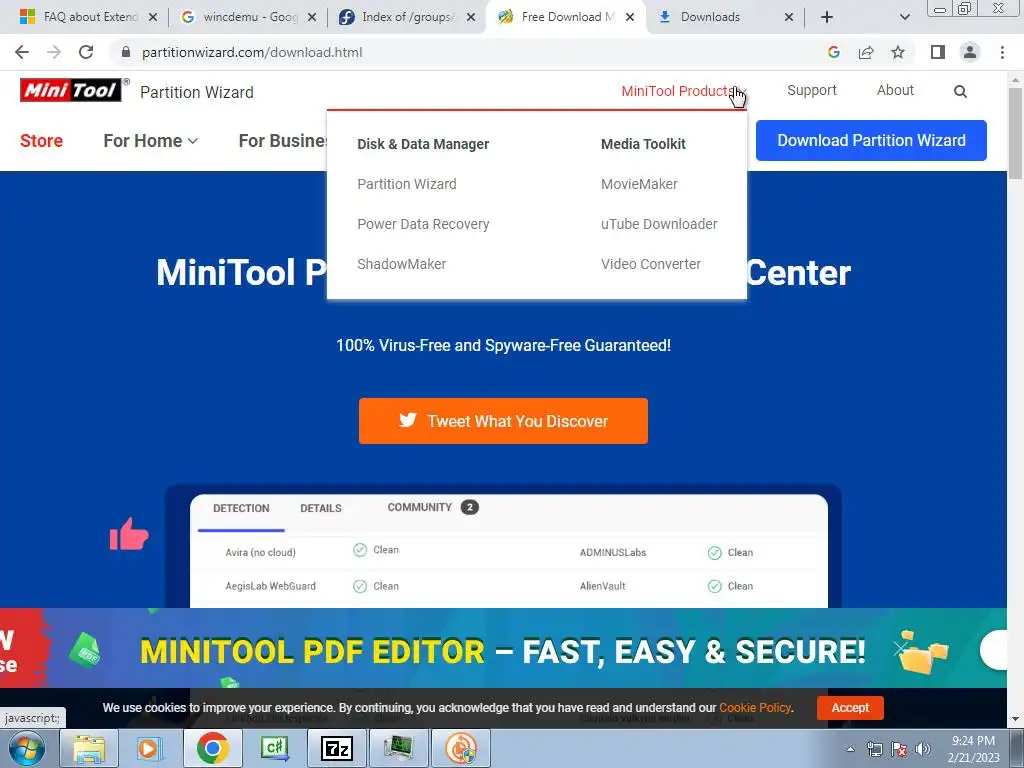
Task: Open site search magnifier icon
Action: point(960,91)
